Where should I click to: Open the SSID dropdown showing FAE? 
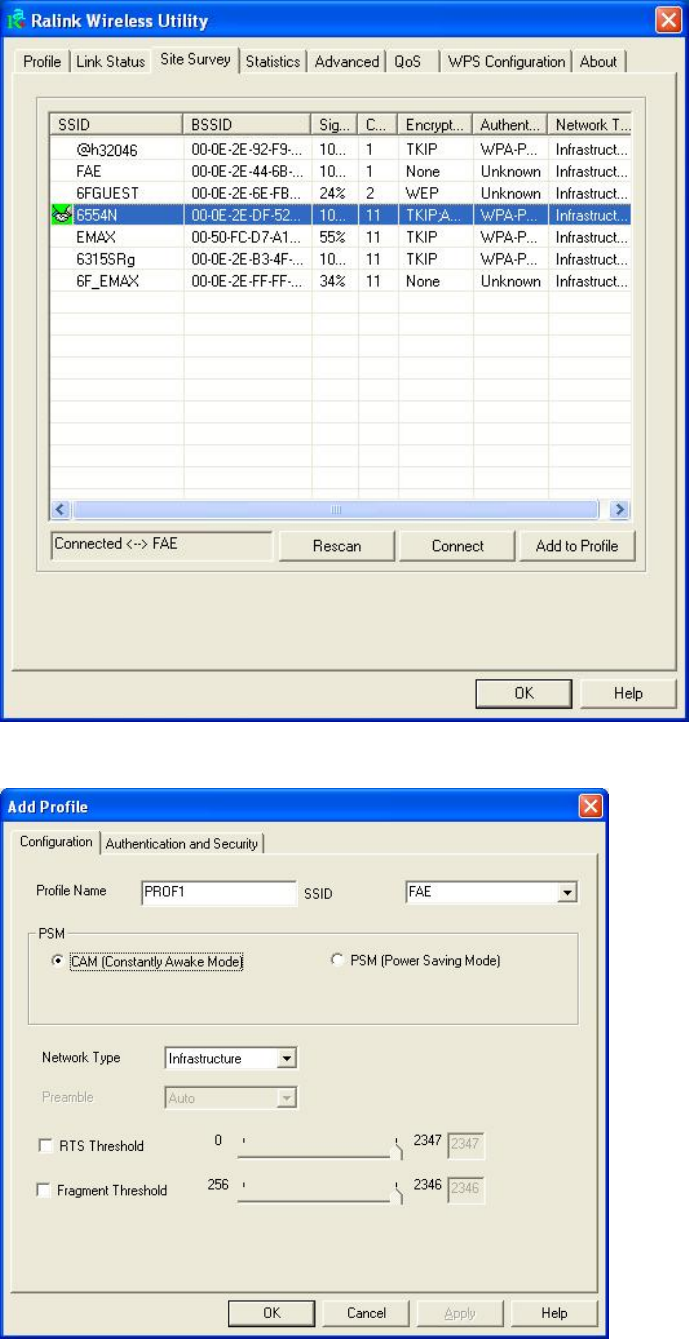570,893
